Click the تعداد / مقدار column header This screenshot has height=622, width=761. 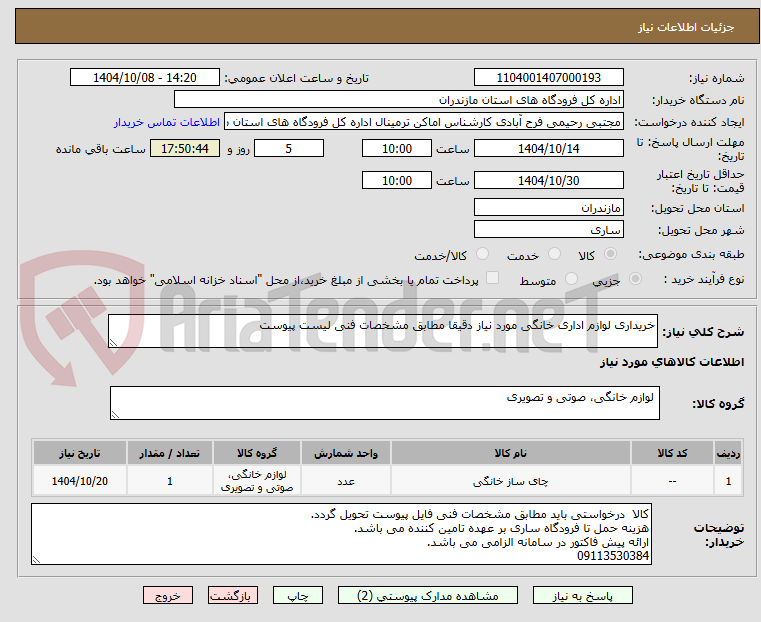pyautogui.click(x=169, y=453)
